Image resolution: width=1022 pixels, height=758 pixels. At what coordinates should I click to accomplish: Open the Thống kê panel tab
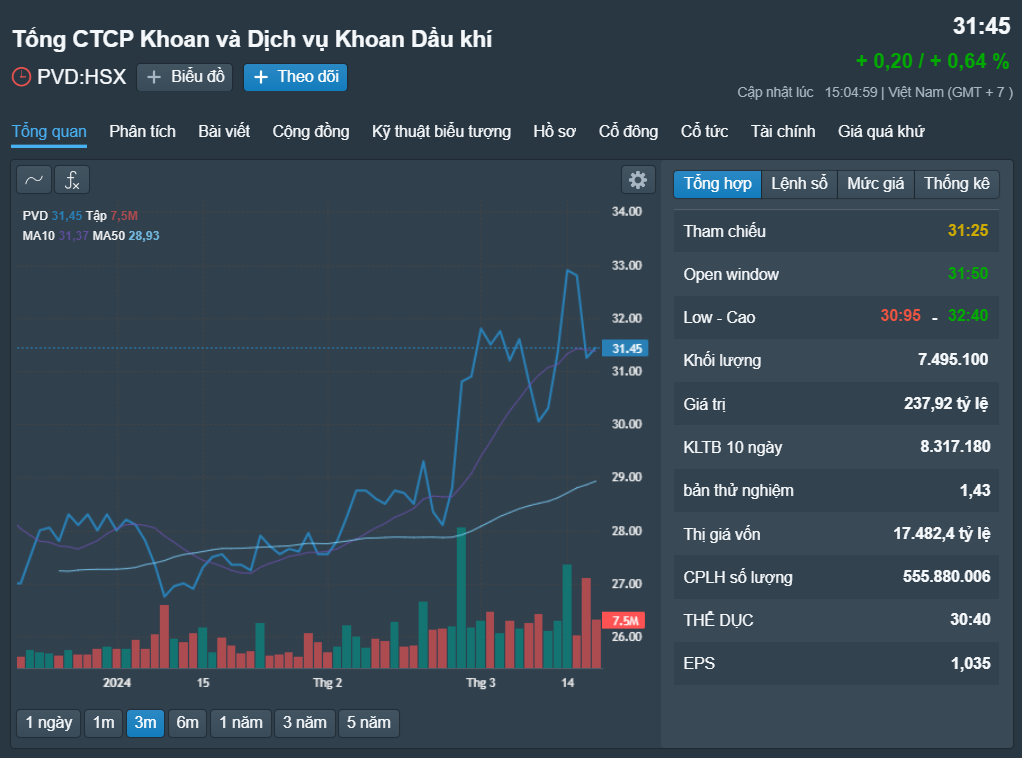click(957, 184)
